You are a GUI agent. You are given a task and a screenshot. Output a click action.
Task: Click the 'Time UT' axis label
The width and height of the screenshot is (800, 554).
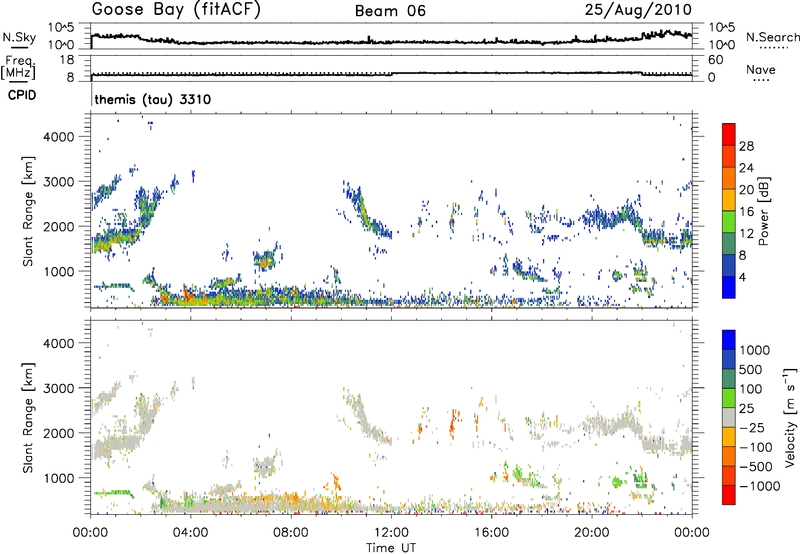pyautogui.click(x=391, y=548)
